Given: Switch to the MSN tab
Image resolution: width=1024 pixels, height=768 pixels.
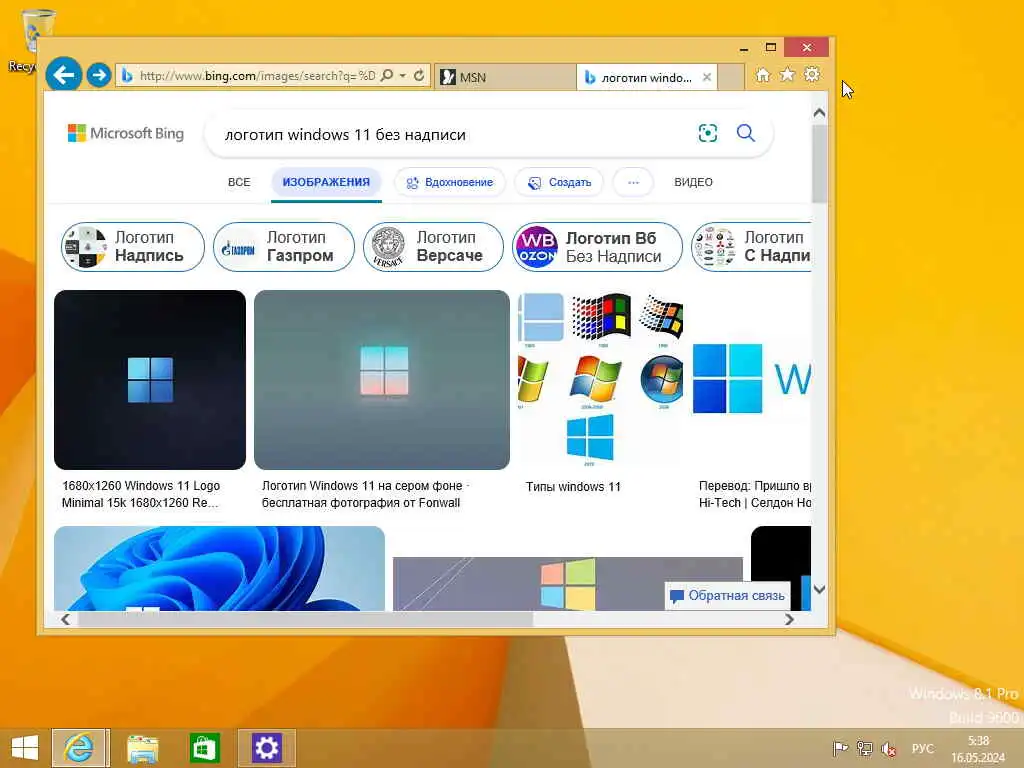Looking at the screenshot, I should pyautogui.click(x=505, y=77).
